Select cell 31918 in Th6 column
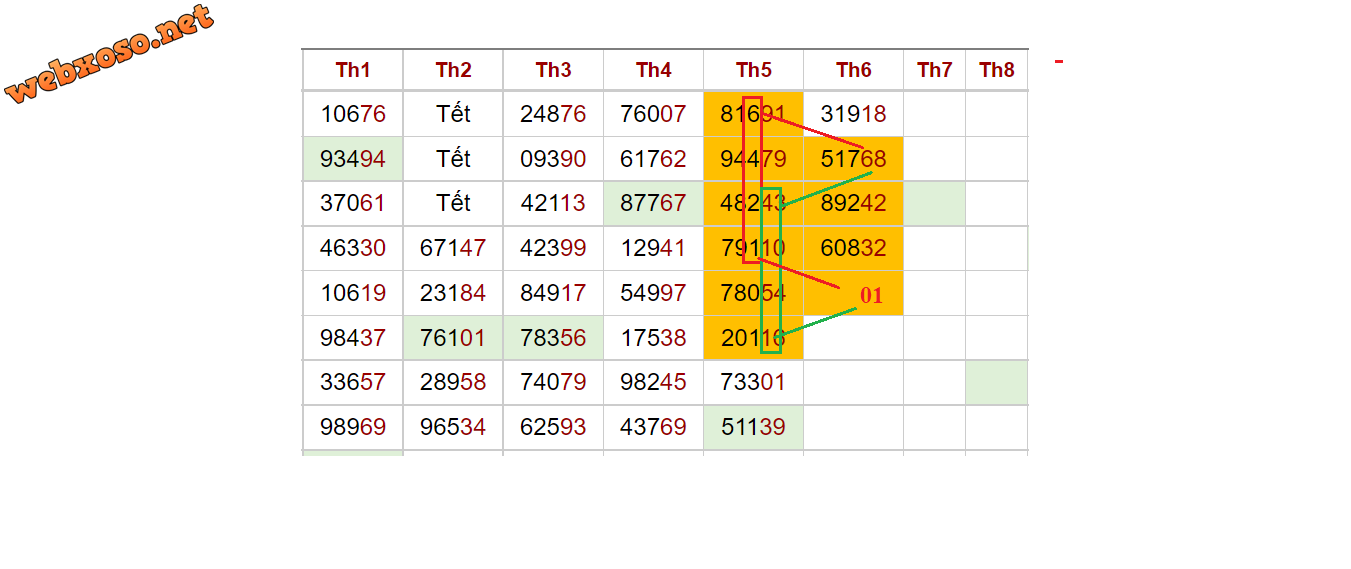1351x569 pixels. tap(854, 114)
